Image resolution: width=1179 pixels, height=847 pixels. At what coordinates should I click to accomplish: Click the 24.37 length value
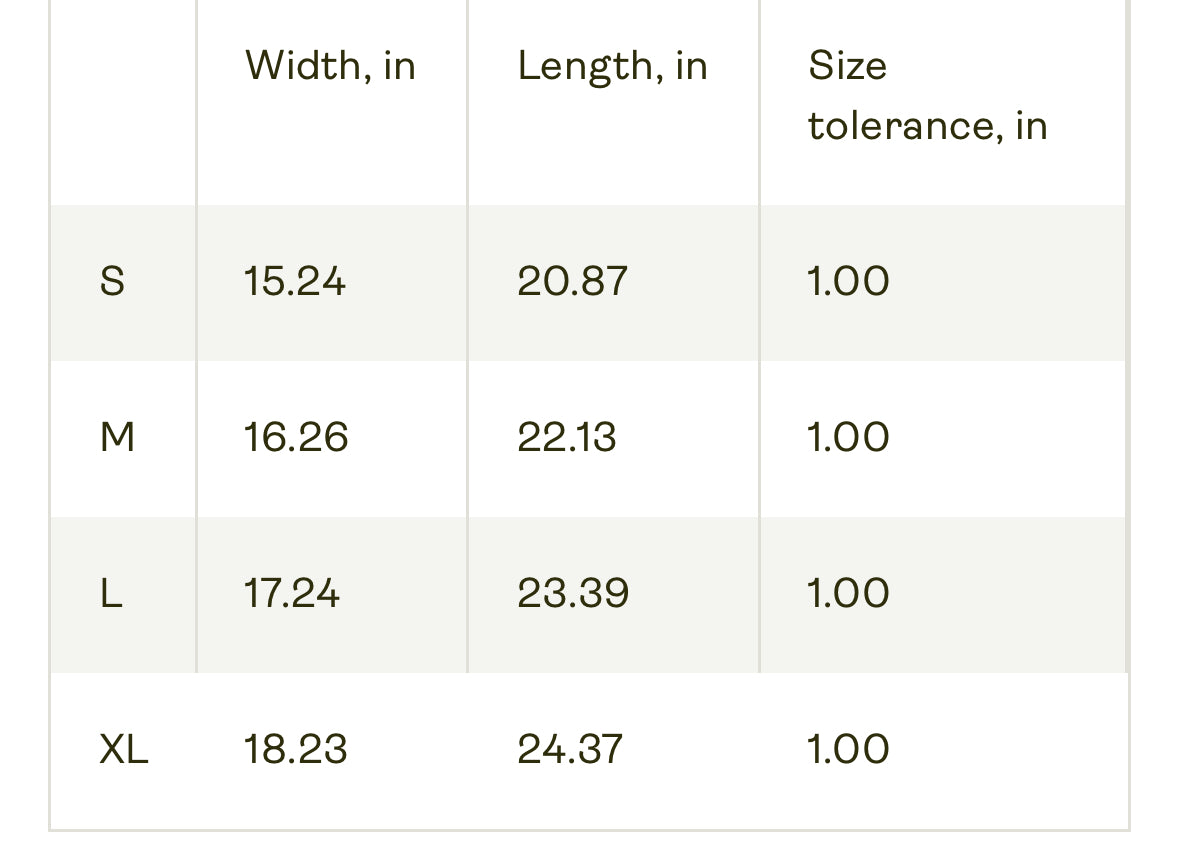point(570,750)
